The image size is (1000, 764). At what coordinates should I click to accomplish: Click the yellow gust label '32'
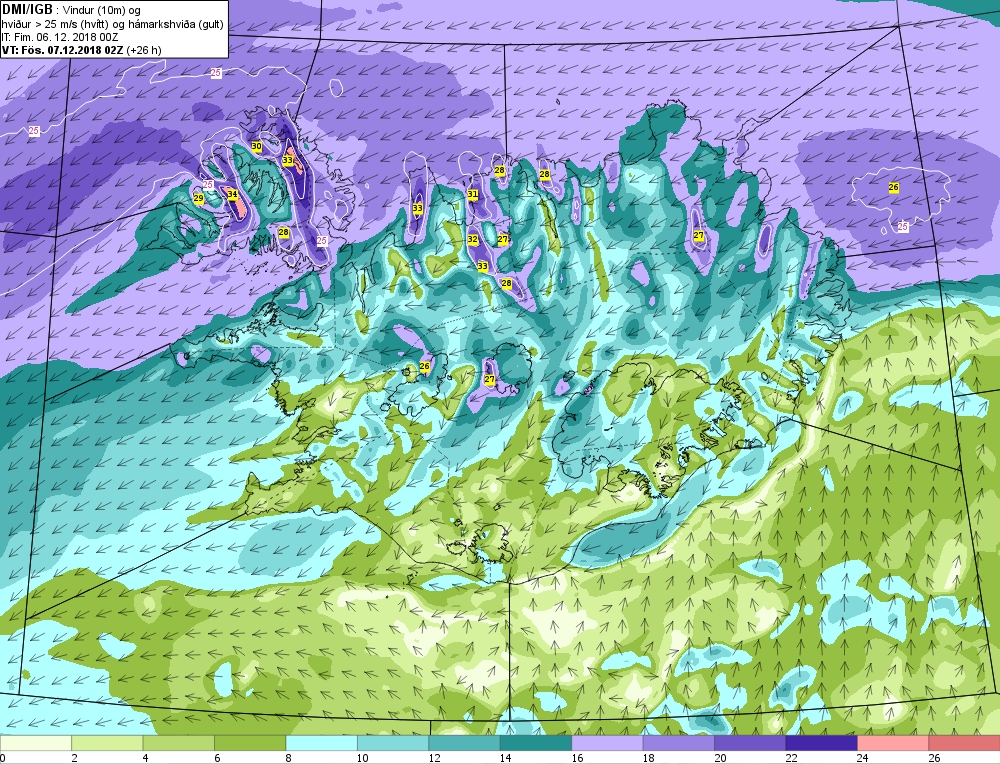point(473,239)
